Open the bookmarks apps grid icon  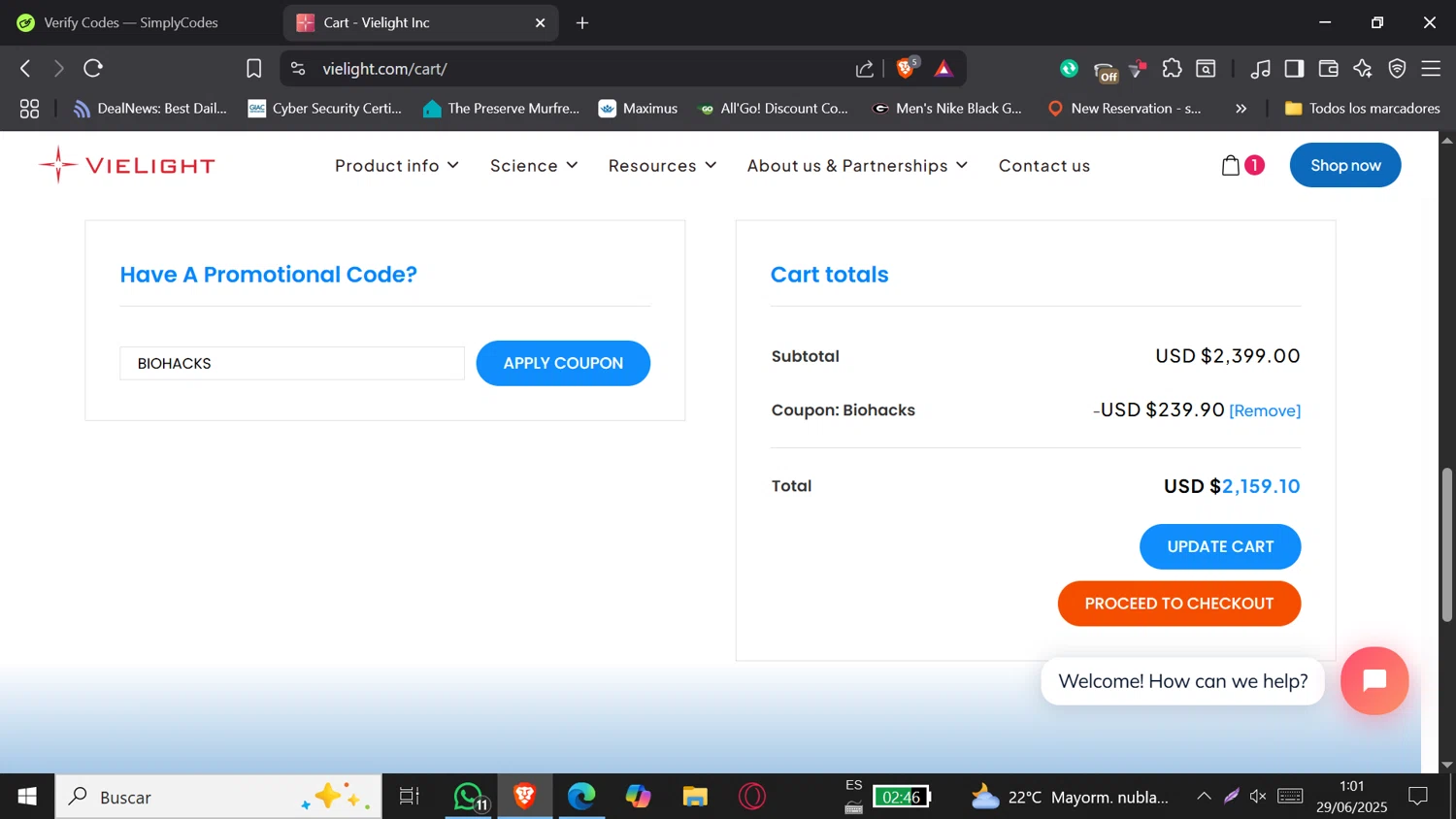click(29, 109)
